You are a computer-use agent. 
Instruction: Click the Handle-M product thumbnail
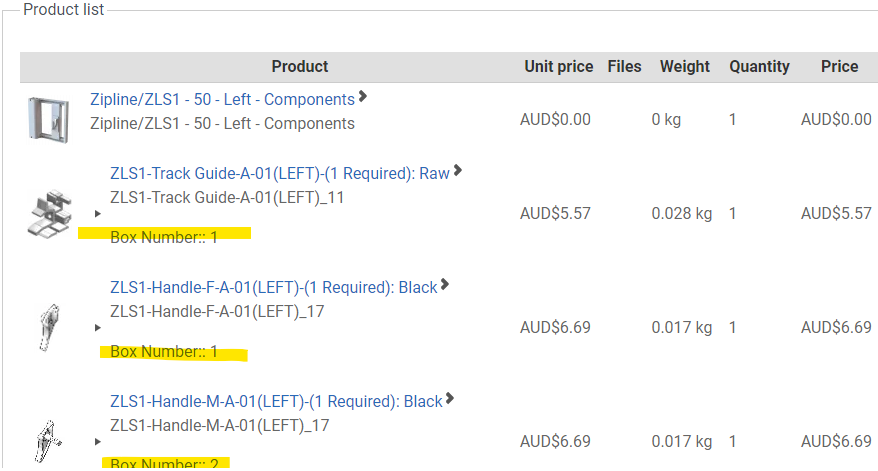(x=48, y=441)
